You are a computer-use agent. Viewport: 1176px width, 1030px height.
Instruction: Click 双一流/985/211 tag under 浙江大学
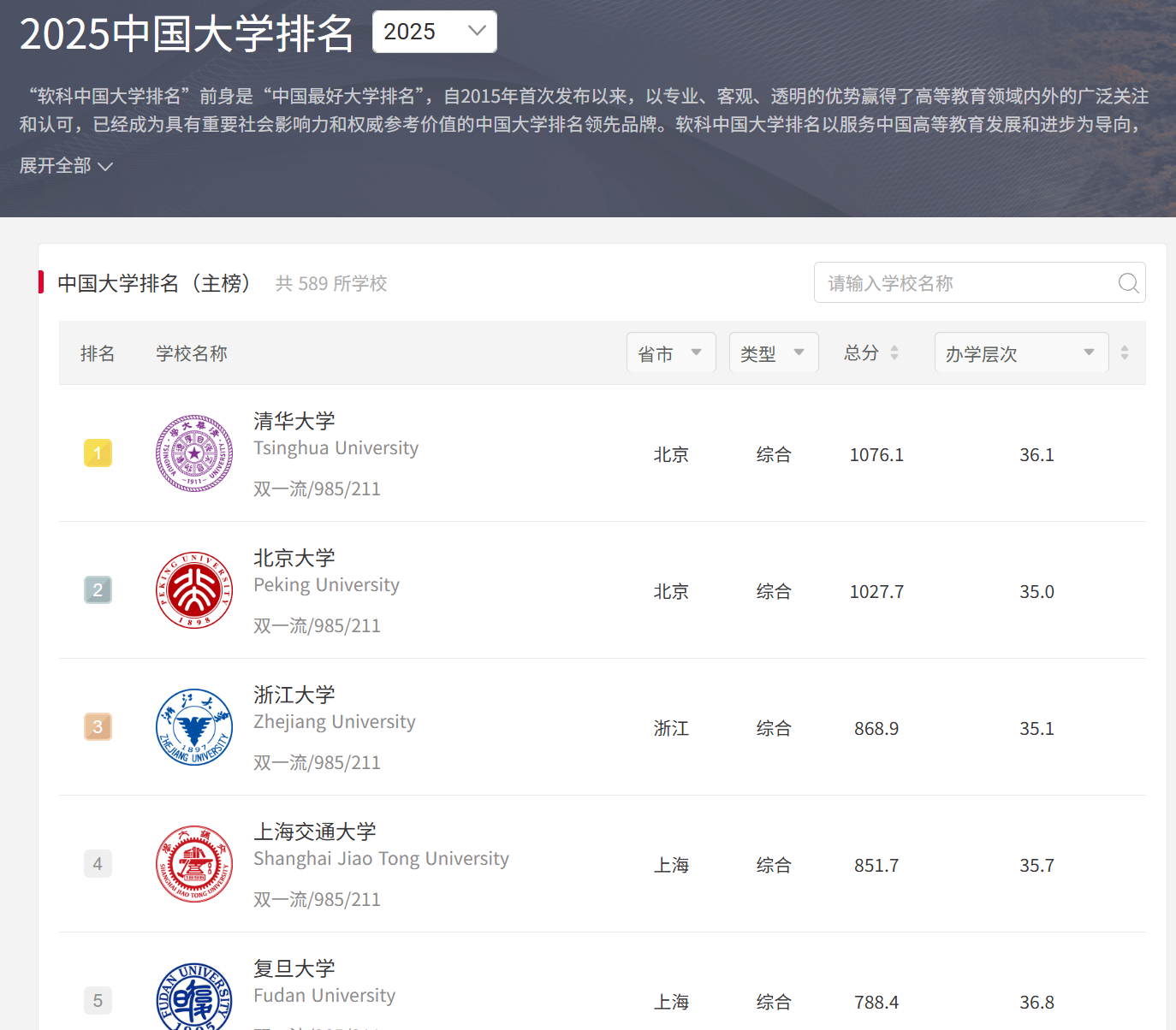click(x=317, y=763)
